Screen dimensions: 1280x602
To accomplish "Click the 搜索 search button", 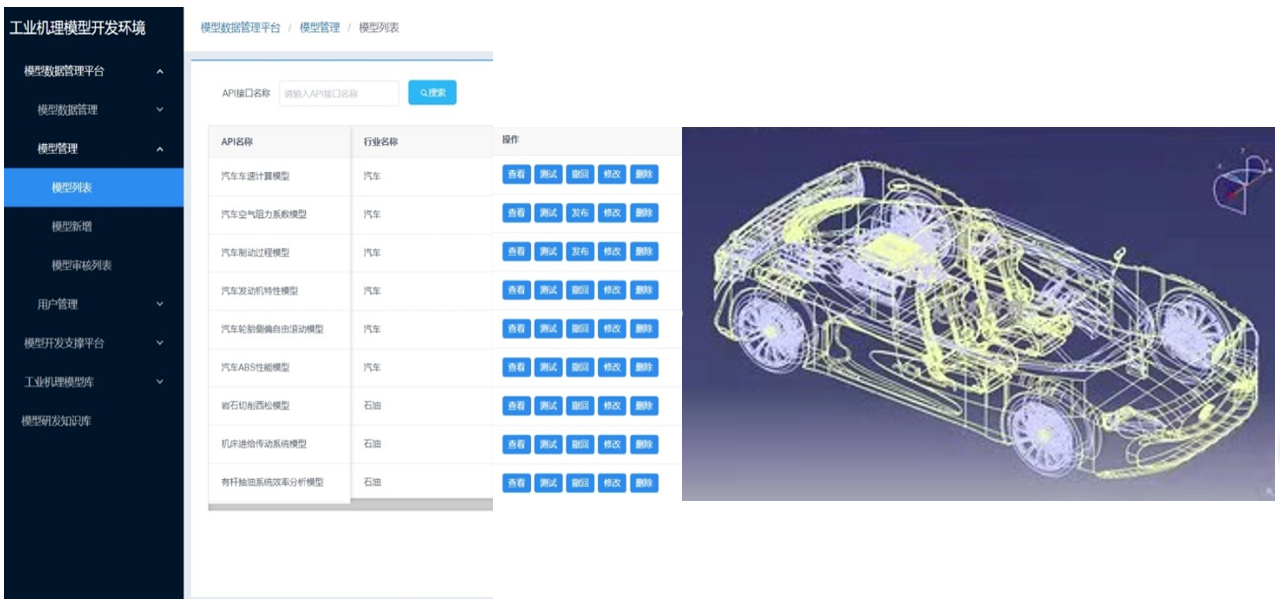I will click(x=432, y=93).
